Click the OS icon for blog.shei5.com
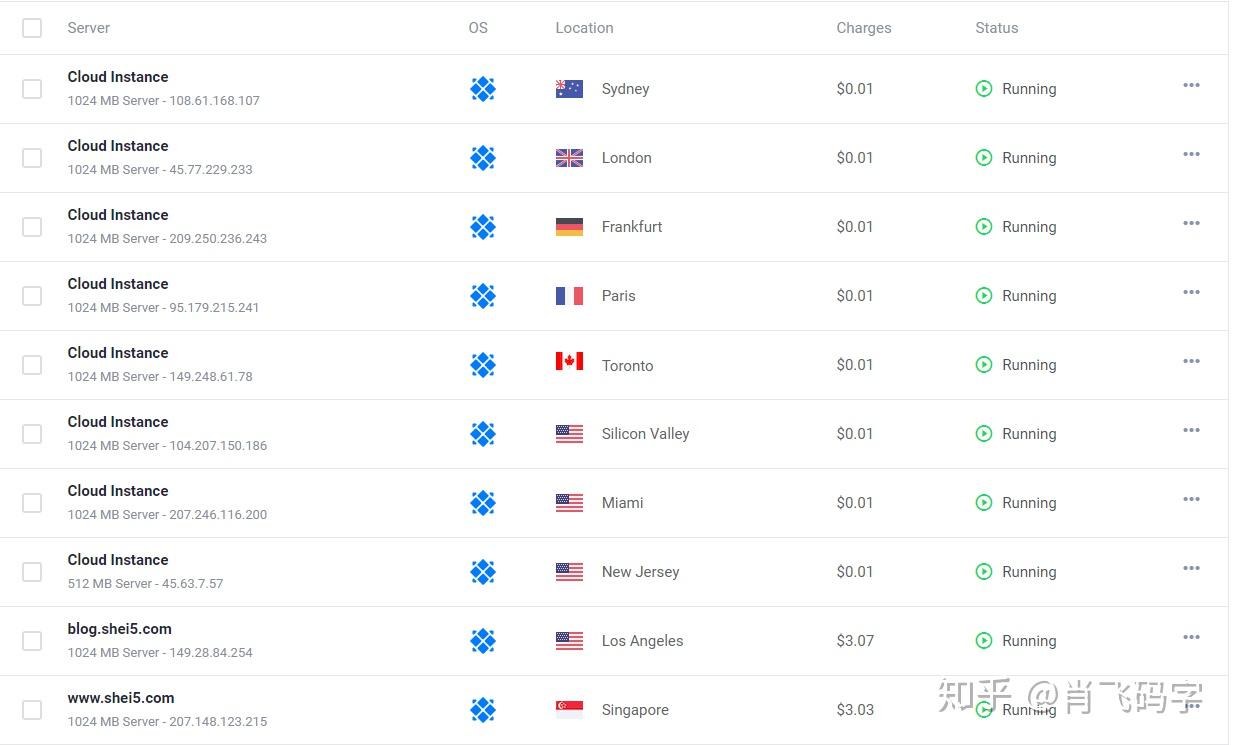The image size is (1235, 745). (483, 641)
